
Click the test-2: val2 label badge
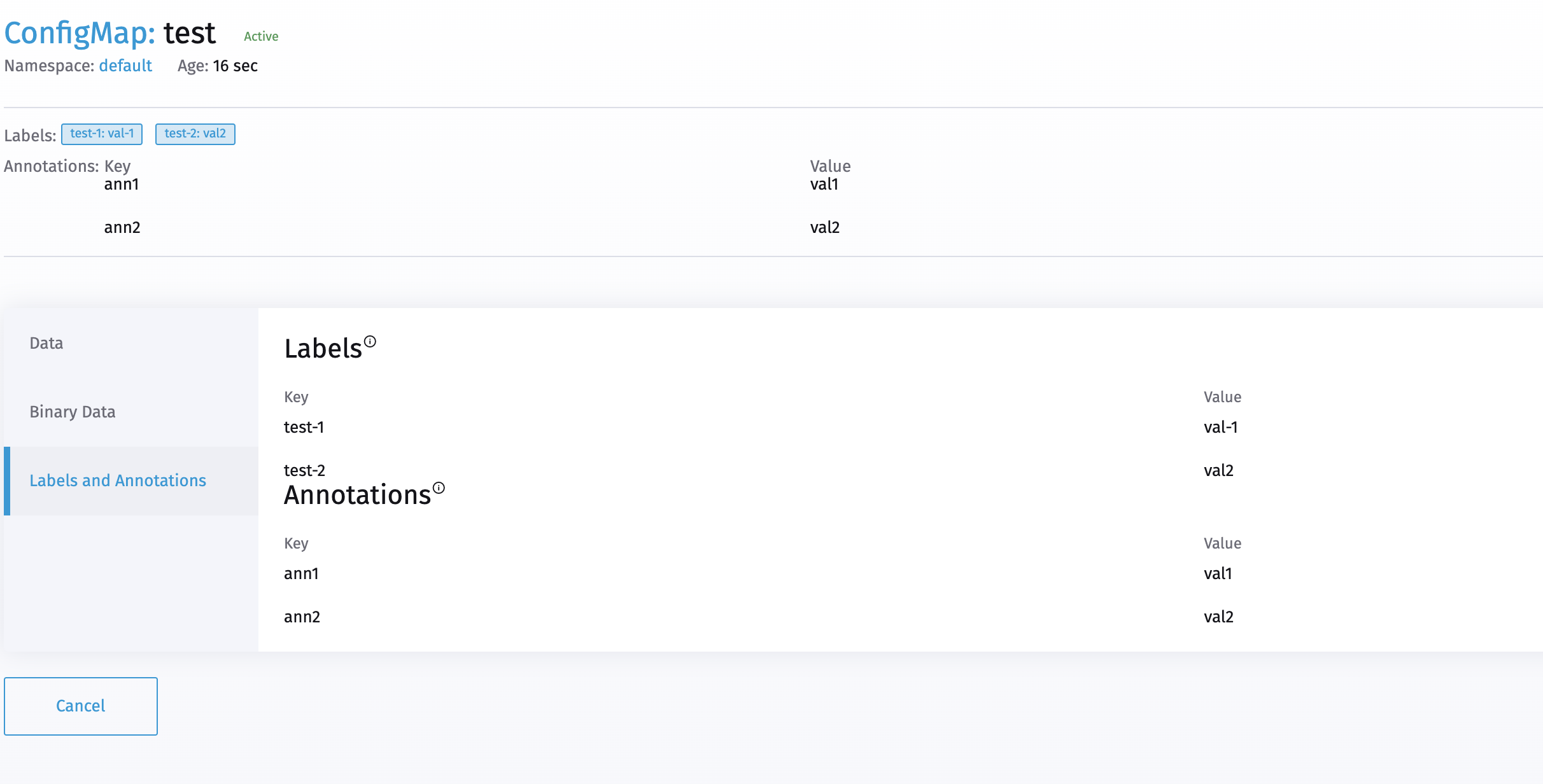pos(195,134)
